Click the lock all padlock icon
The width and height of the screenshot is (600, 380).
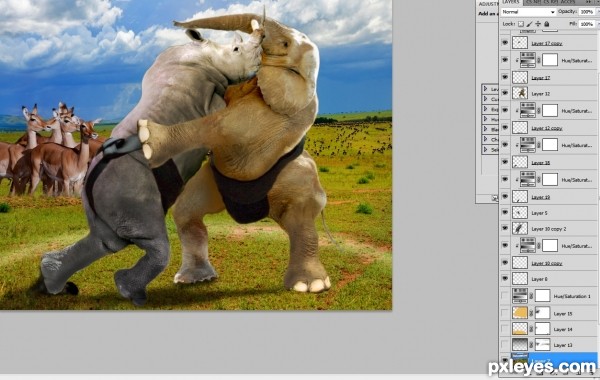coord(547,24)
